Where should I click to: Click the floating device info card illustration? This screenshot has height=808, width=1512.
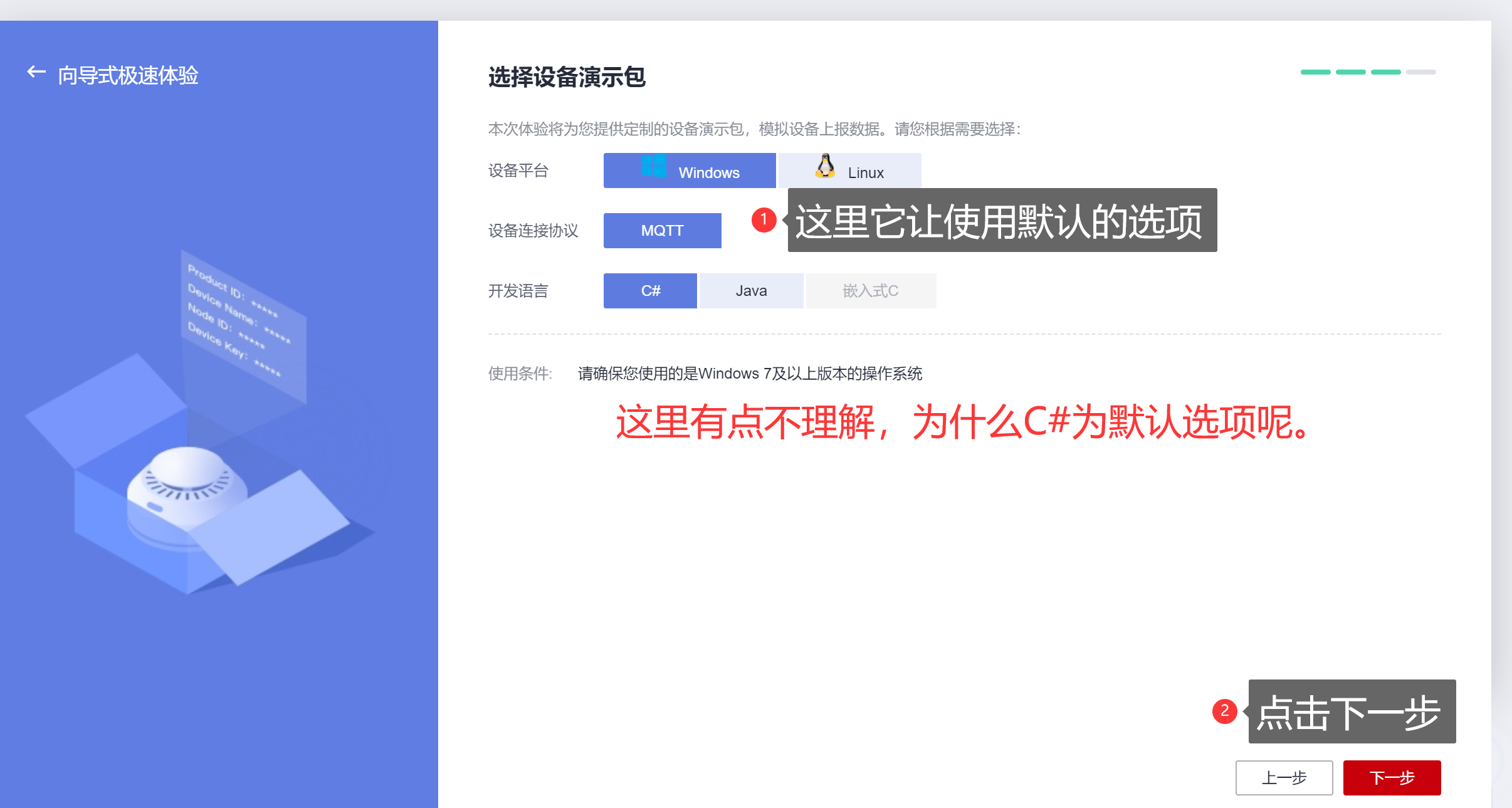click(243, 326)
